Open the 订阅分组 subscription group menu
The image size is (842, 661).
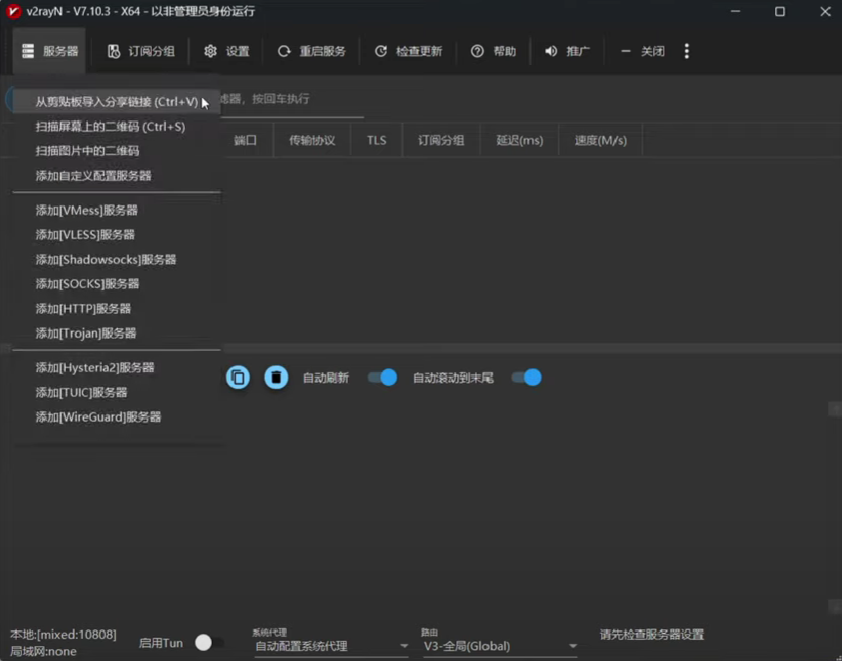141,51
